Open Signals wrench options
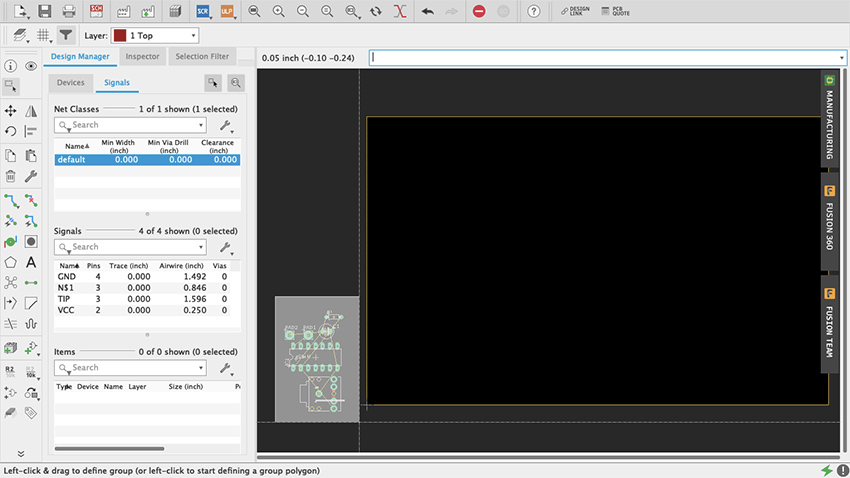 point(226,248)
